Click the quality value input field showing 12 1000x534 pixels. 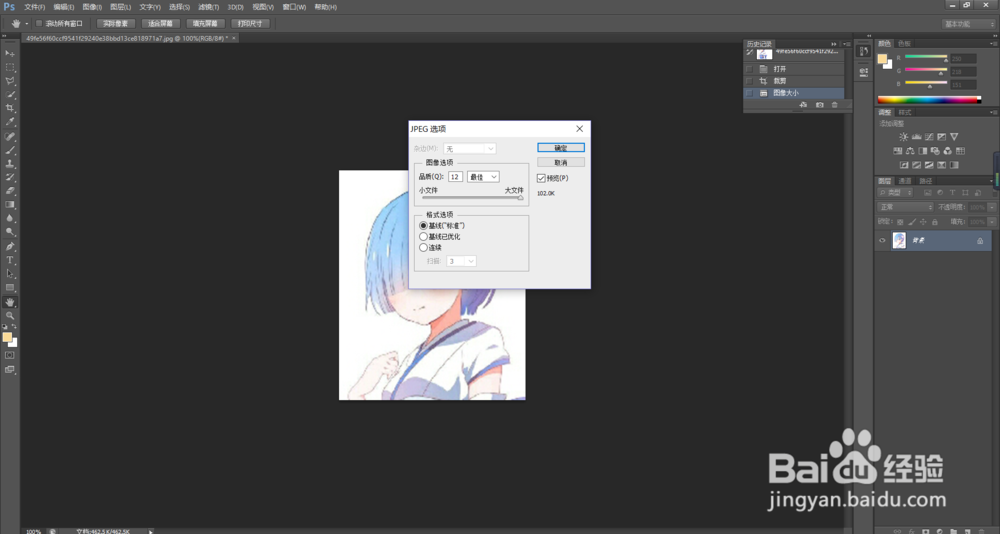pos(455,177)
